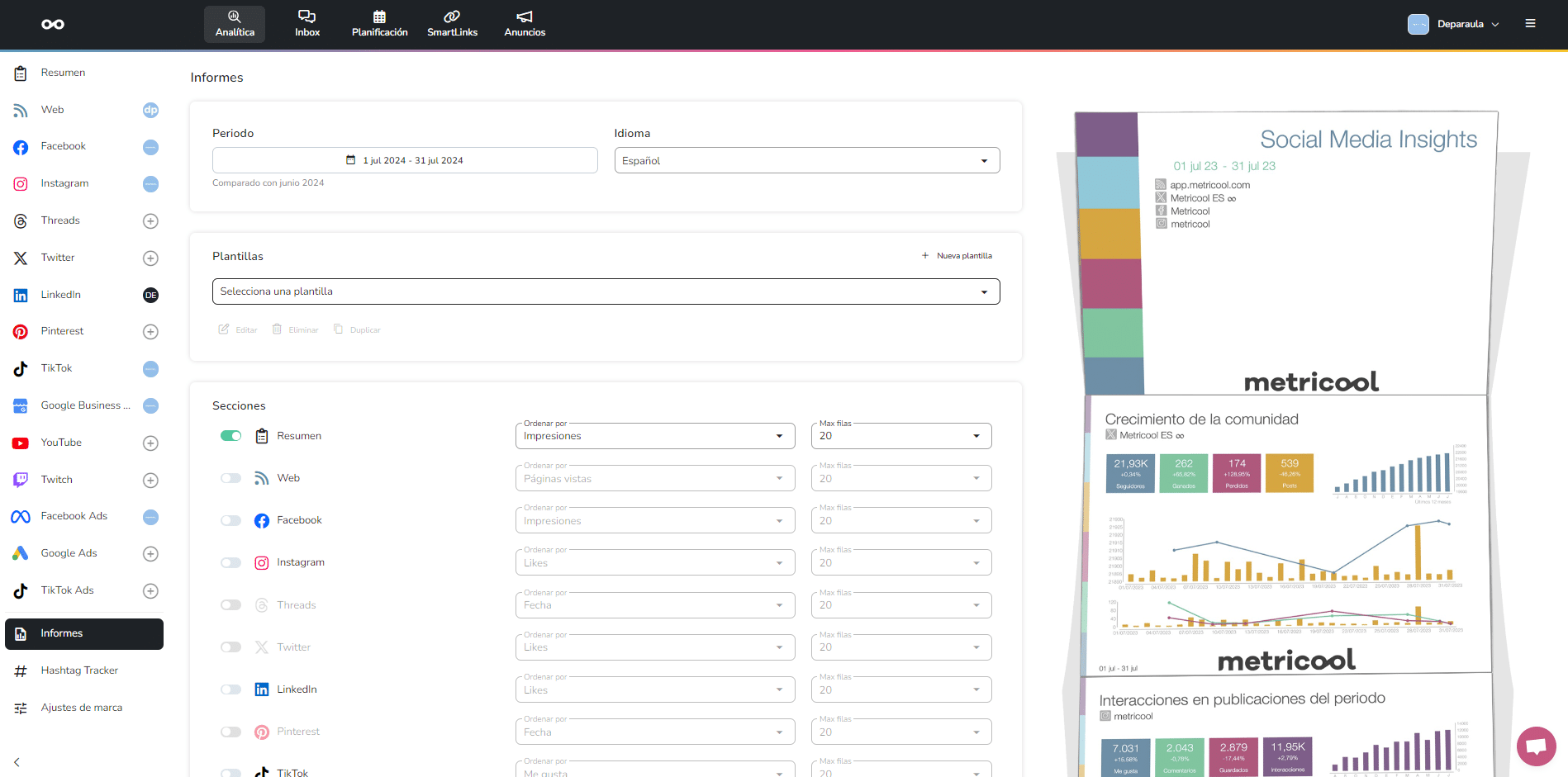Switch to the Planificación tab

(379, 24)
